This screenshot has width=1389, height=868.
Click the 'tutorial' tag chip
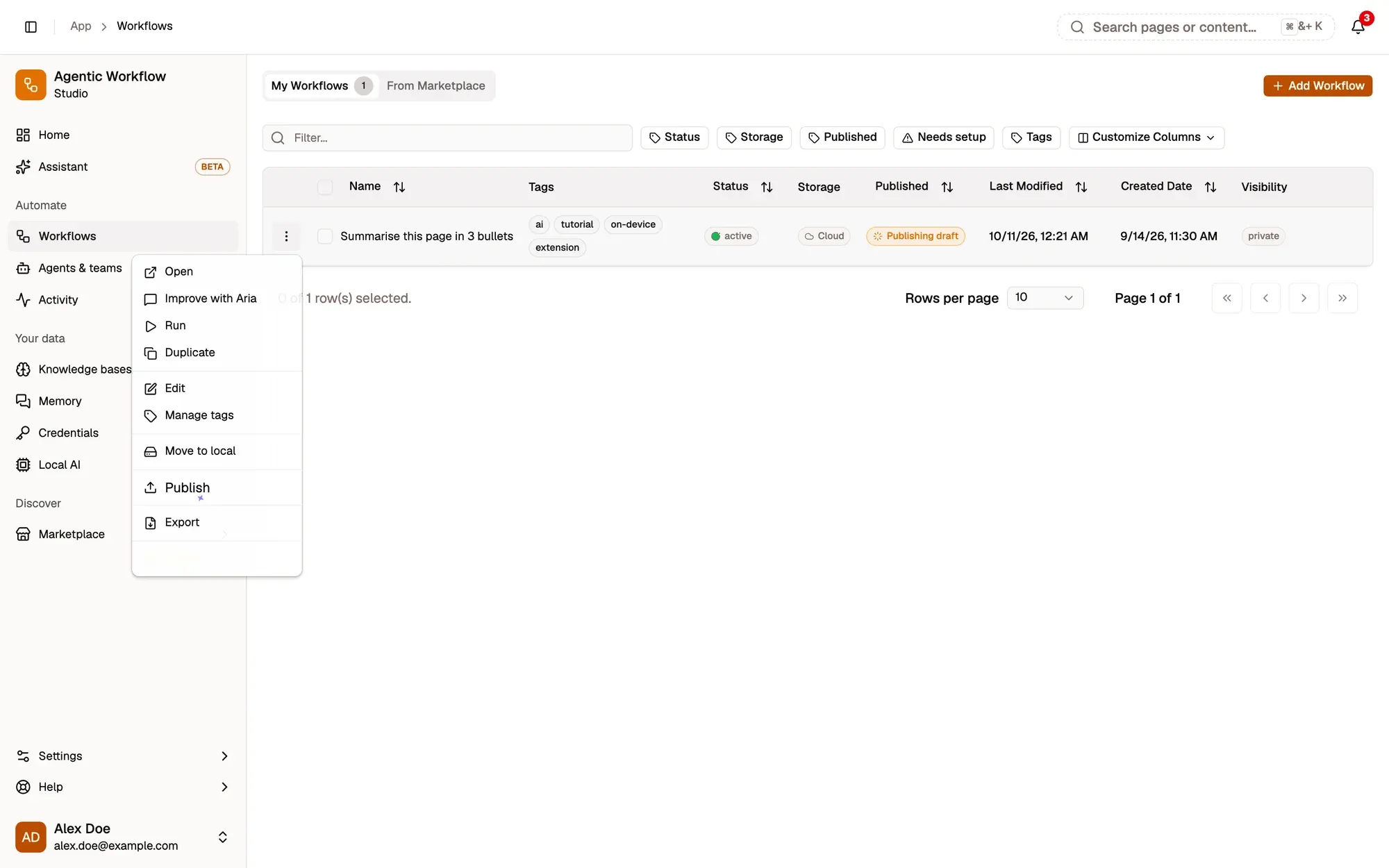[576, 224]
